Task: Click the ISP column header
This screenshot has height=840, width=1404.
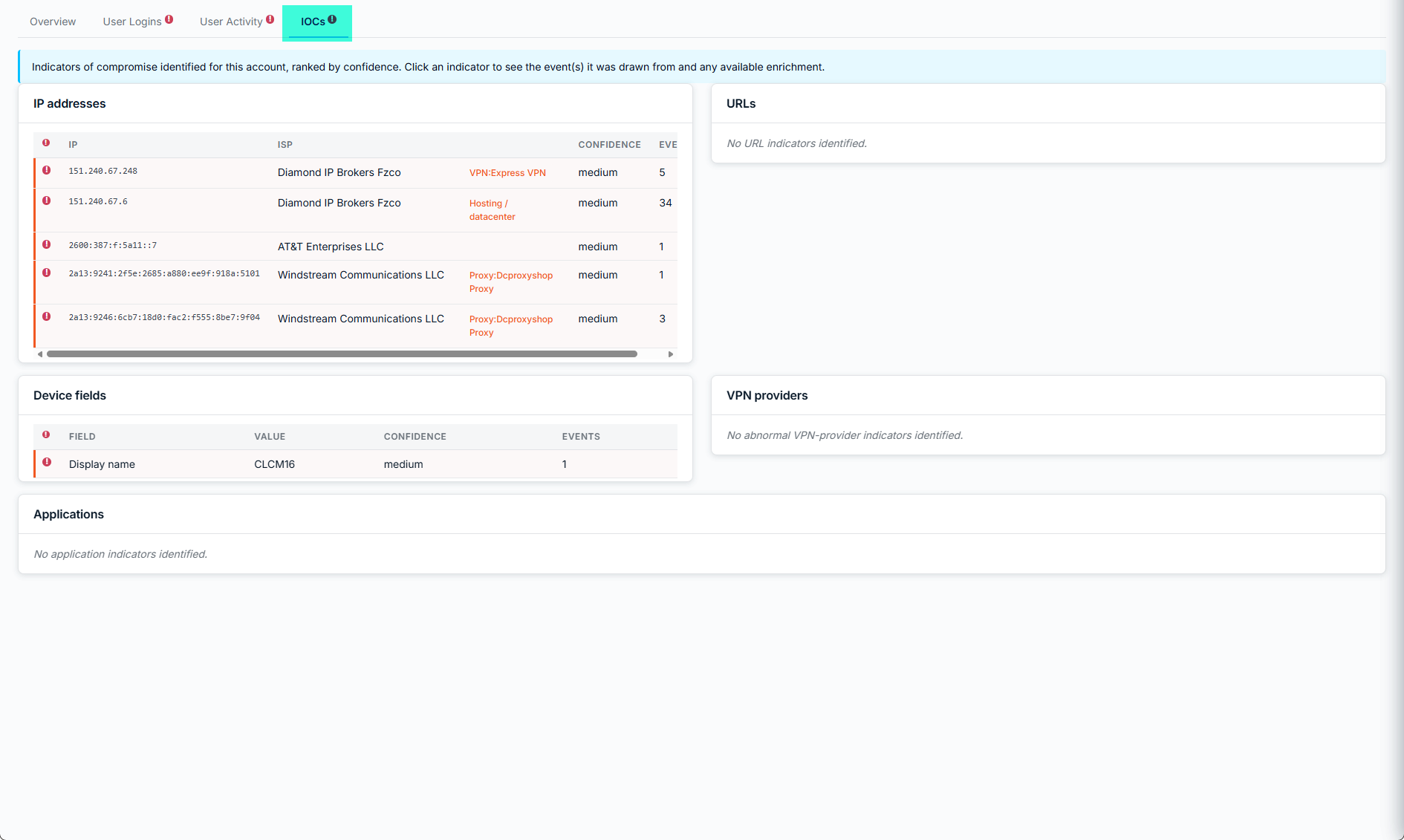Action: (285, 145)
